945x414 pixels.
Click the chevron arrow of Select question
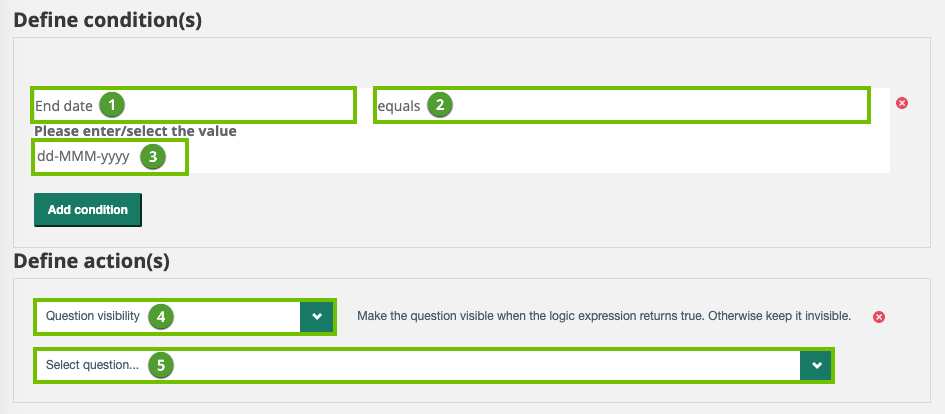tap(817, 366)
